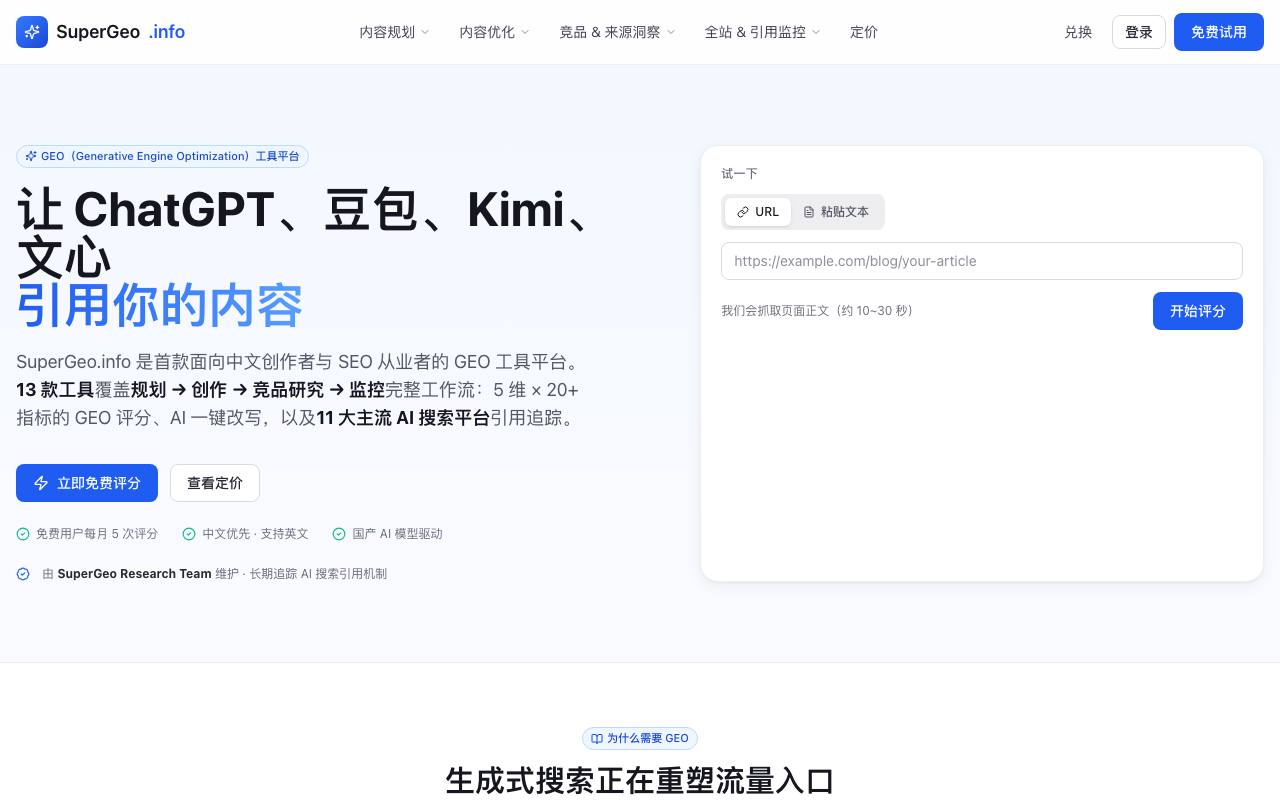Screen dimensions: 1280x800
Task: Click the 13 款工具 bold text
Action: click(x=55, y=390)
